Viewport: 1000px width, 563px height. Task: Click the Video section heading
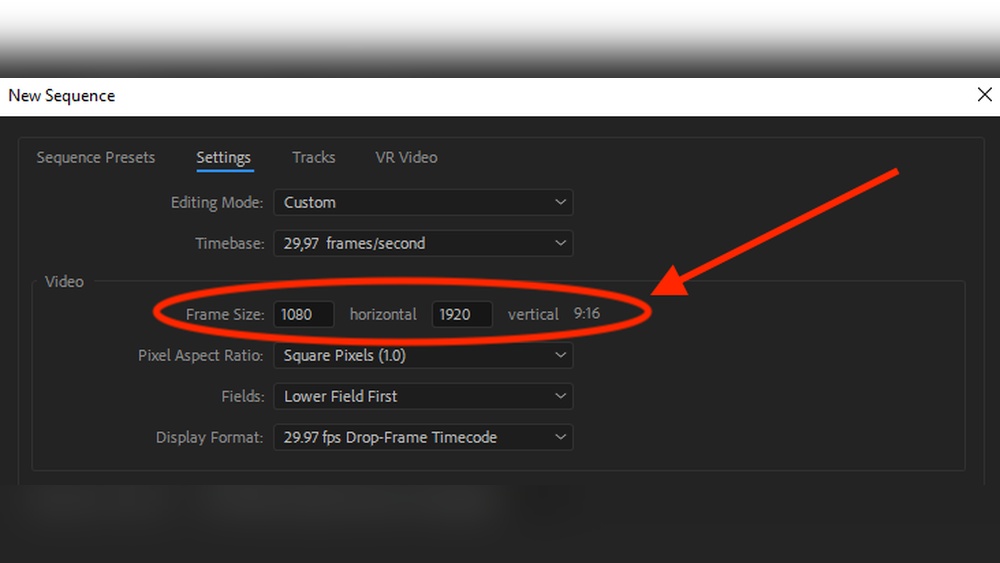(64, 281)
